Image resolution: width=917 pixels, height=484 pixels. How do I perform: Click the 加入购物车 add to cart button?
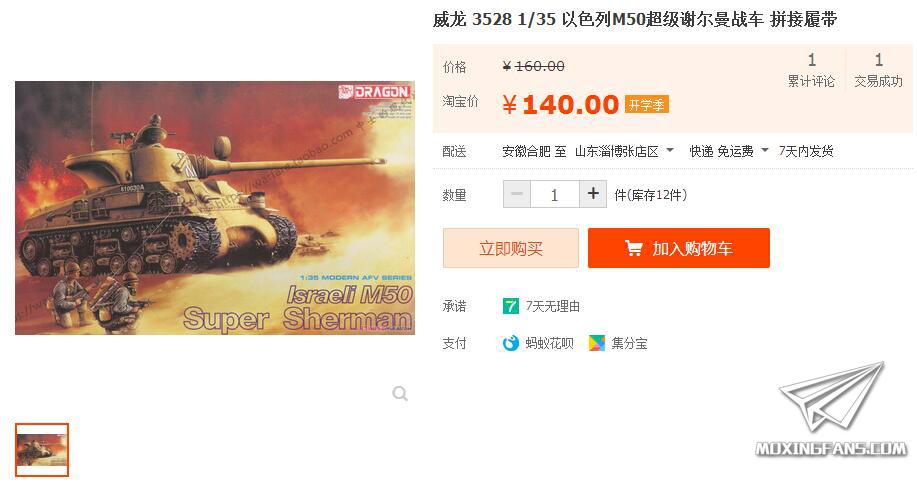[x=678, y=248]
